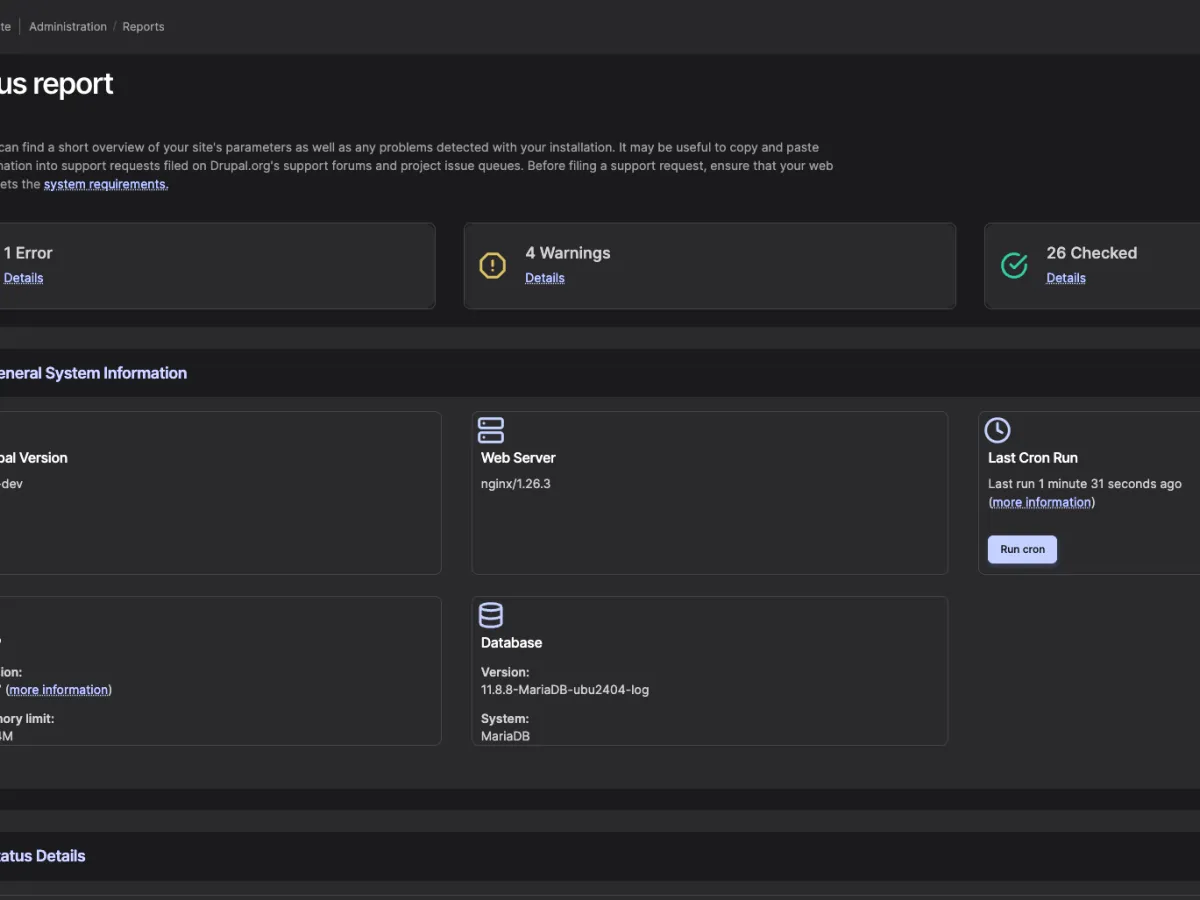This screenshot has height=900, width=1200.
Task: Click the Last run 1 minute 31 seconds ago text
Action: [1085, 484]
